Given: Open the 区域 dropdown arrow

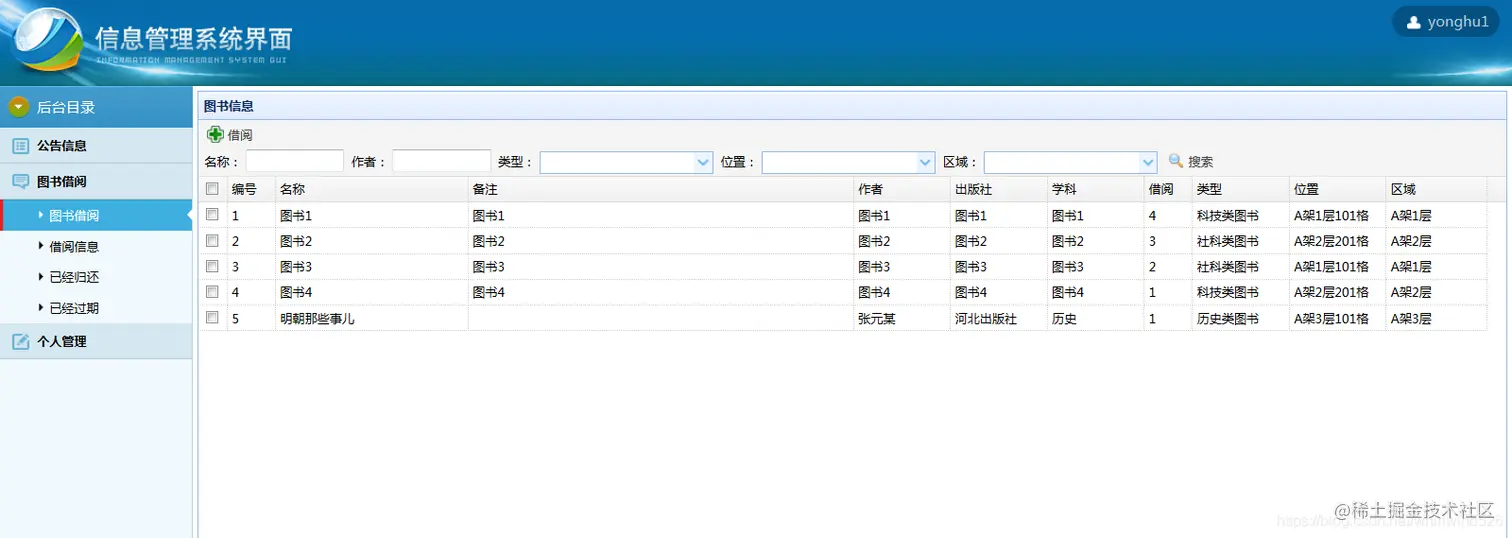Looking at the screenshot, I should point(1147,162).
